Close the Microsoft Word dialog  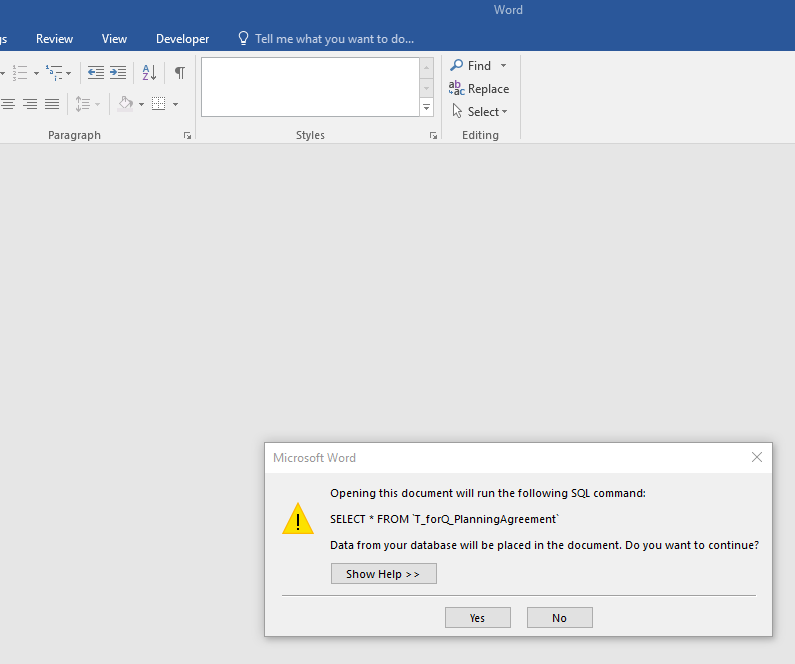tap(757, 457)
